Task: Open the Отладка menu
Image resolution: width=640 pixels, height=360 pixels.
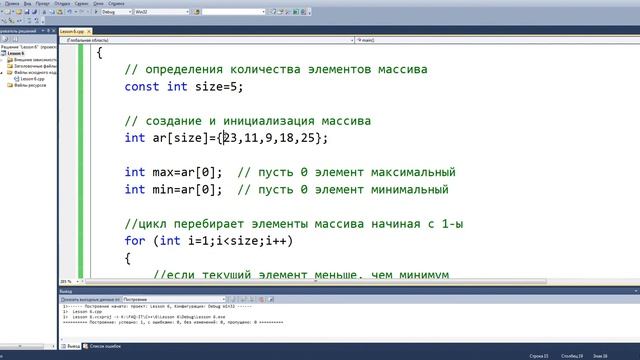Action: [x=62, y=4]
